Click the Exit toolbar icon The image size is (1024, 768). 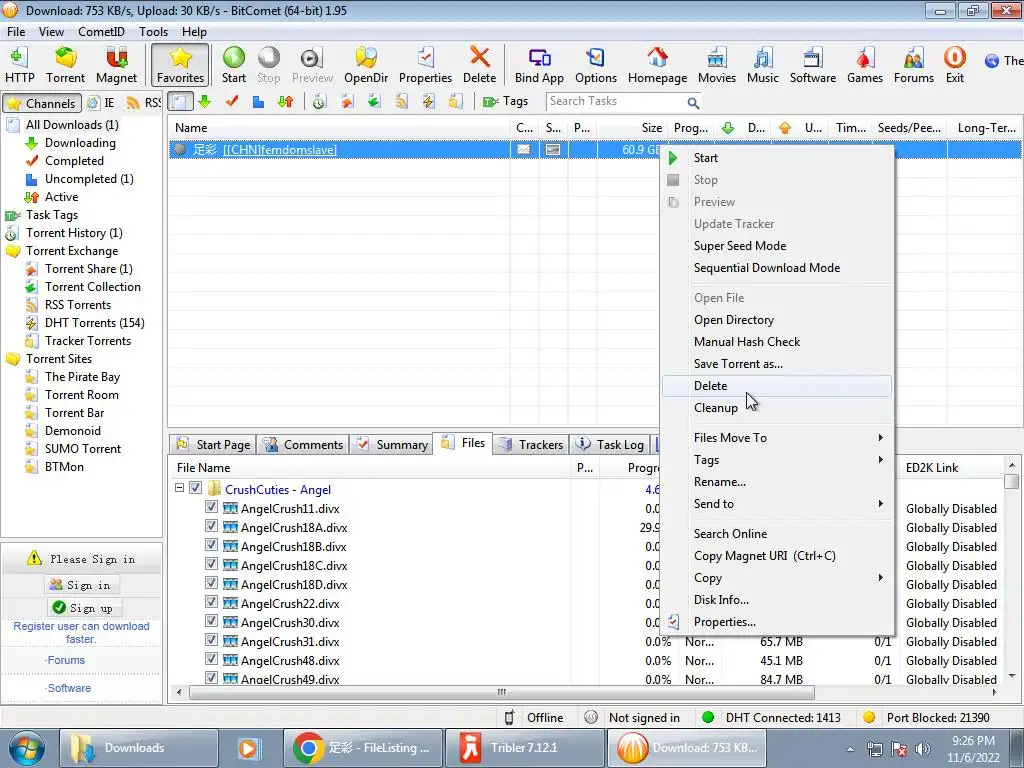pyautogui.click(x=955, y=65)
